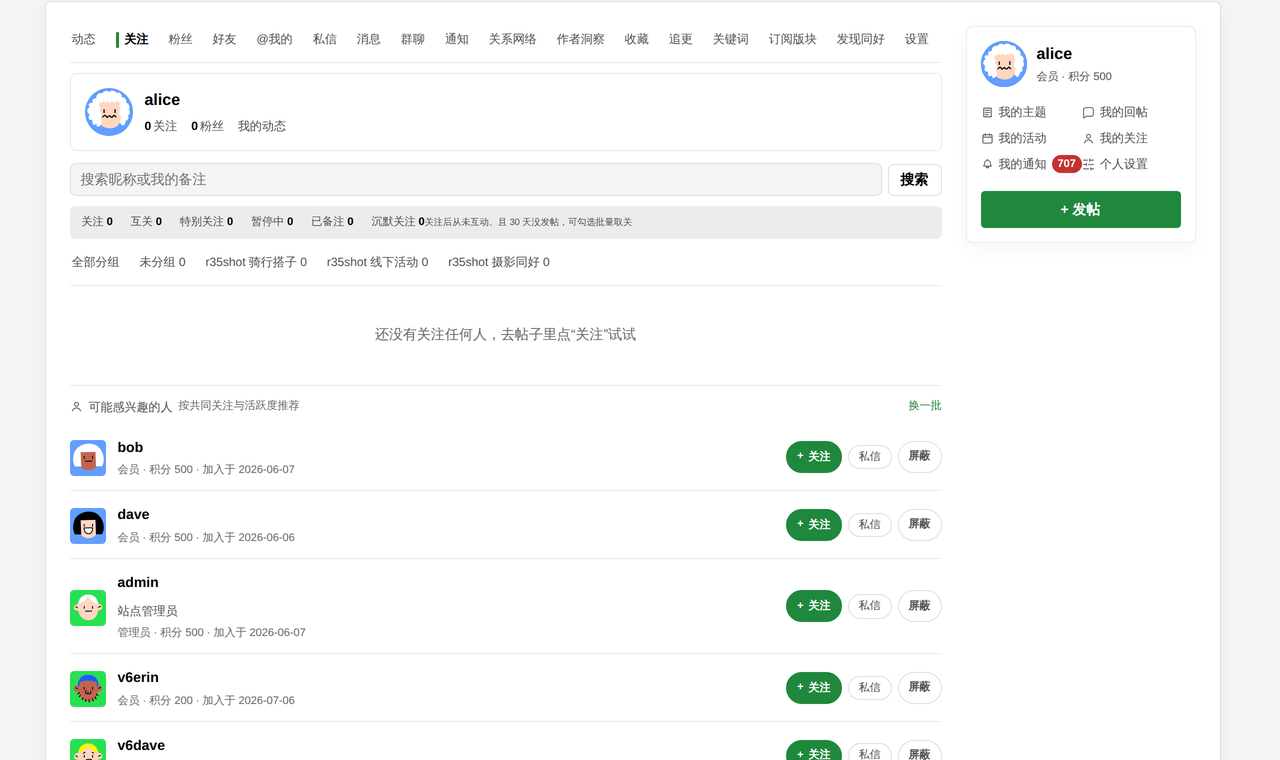Open the 设置 tab
This screenshot has width=1280, height=760.
click(x=916, y=39)
